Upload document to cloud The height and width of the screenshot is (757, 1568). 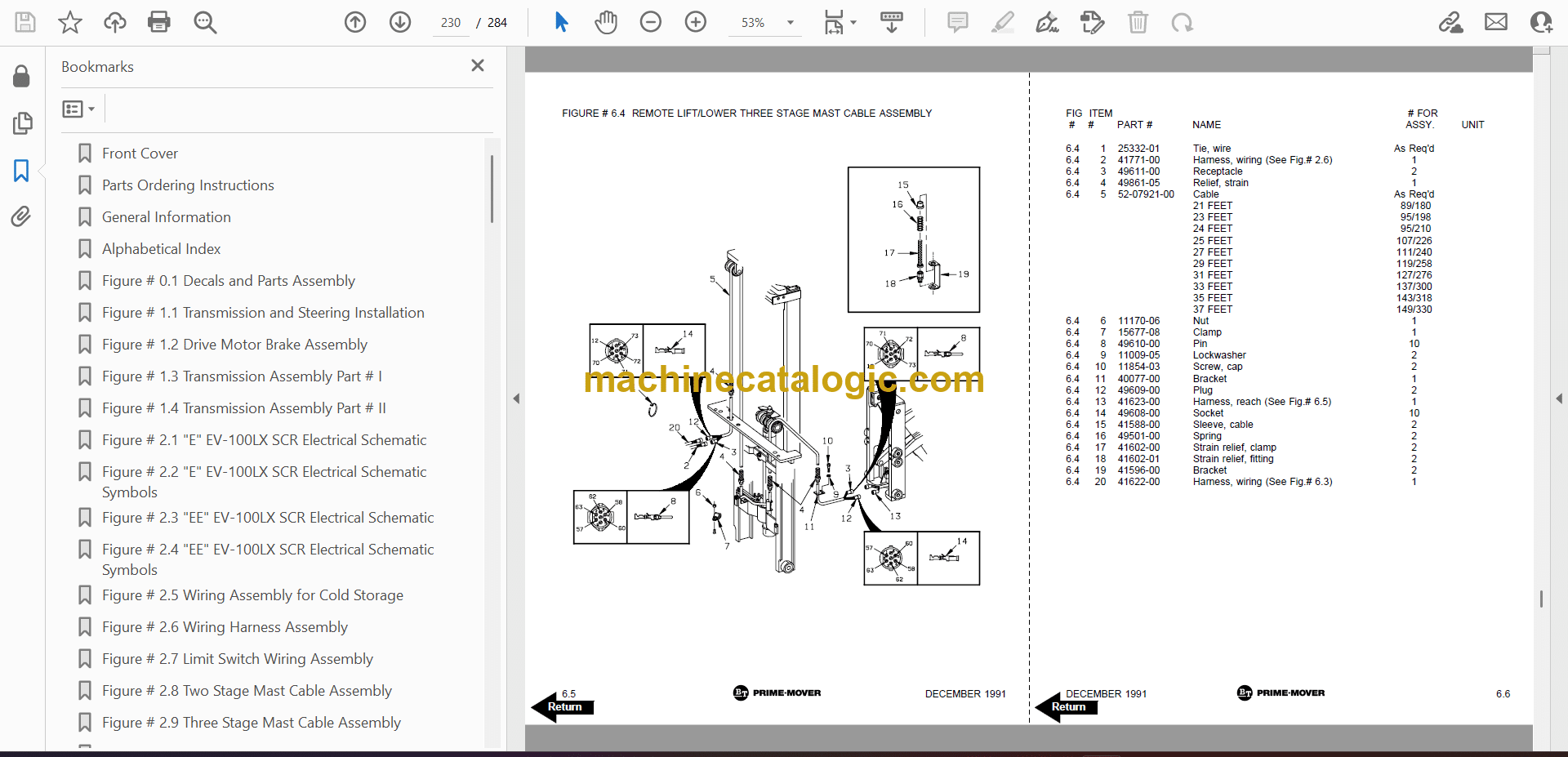click(115, 22)
